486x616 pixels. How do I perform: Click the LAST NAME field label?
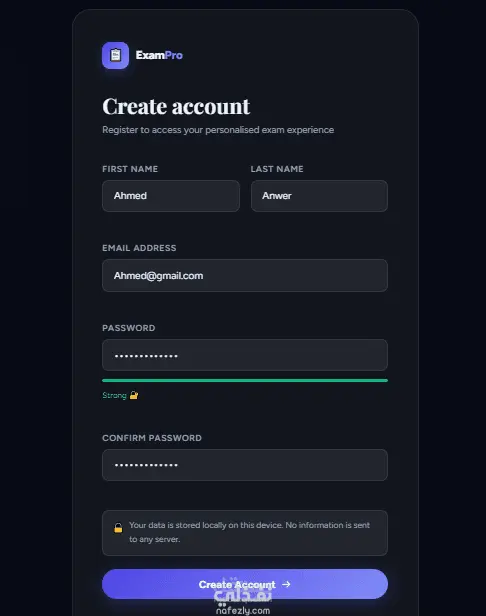[277, 169]
